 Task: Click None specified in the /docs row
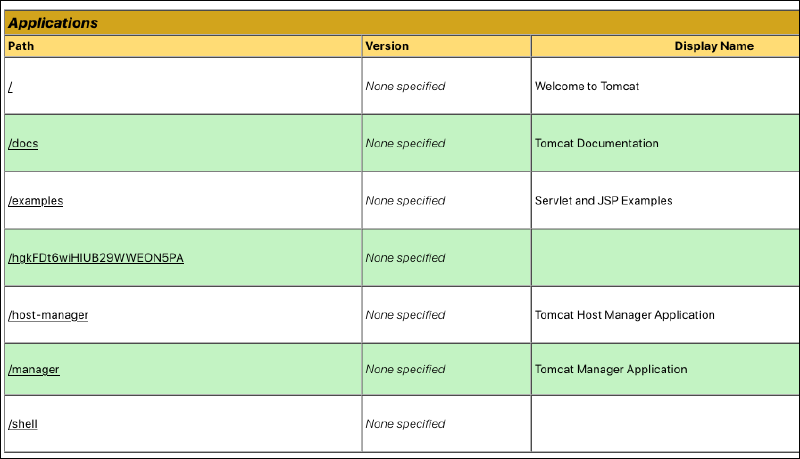406,143
